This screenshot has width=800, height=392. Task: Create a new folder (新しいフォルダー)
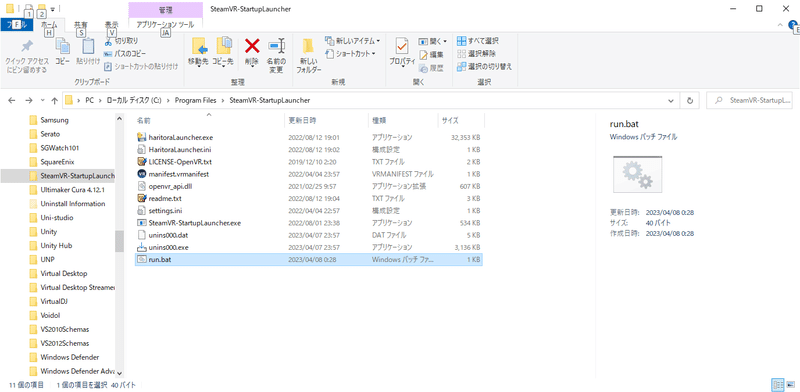(x=309, y=56)
